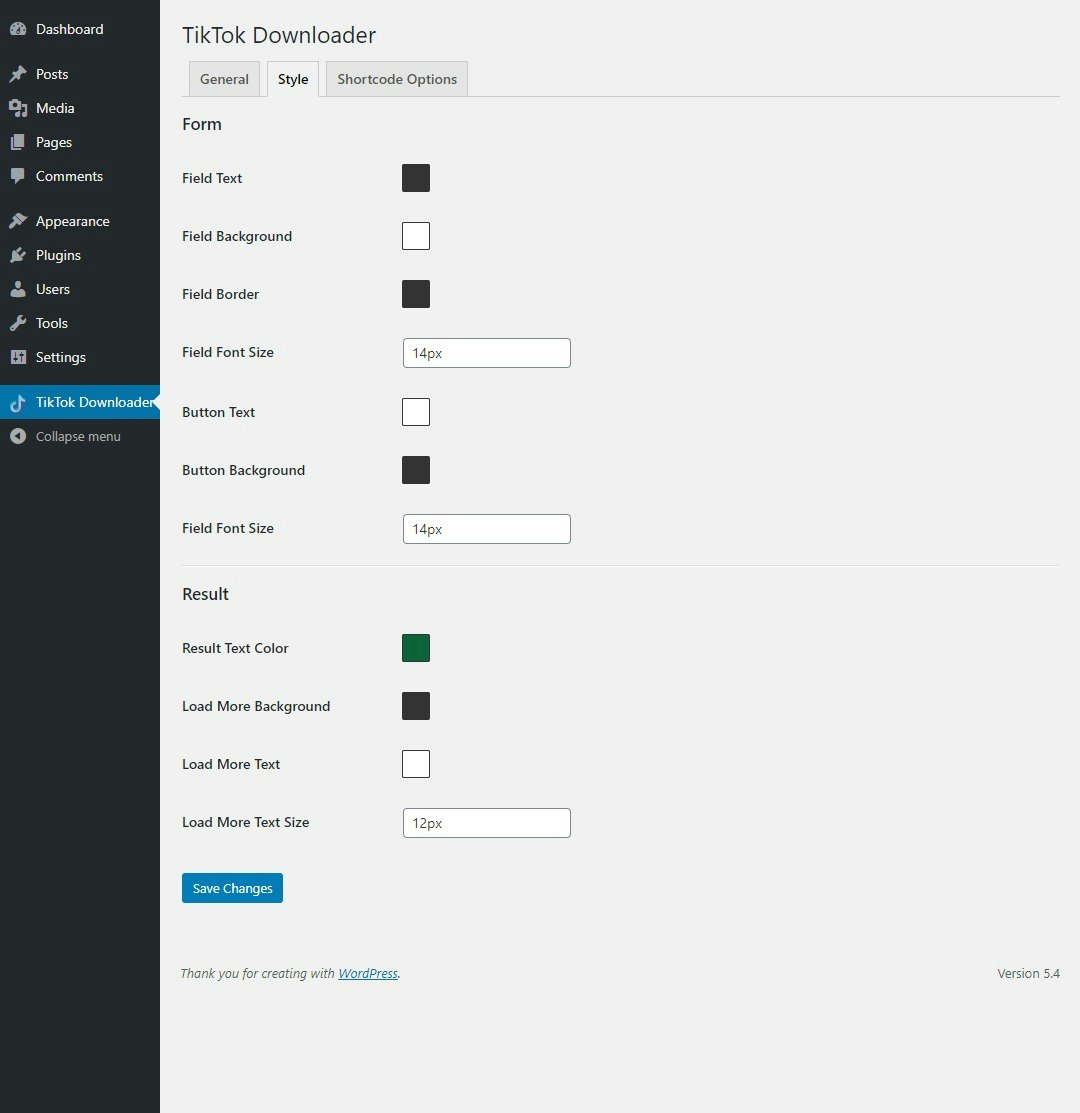Collapse the admin sidebar menu

click(79, 437)
